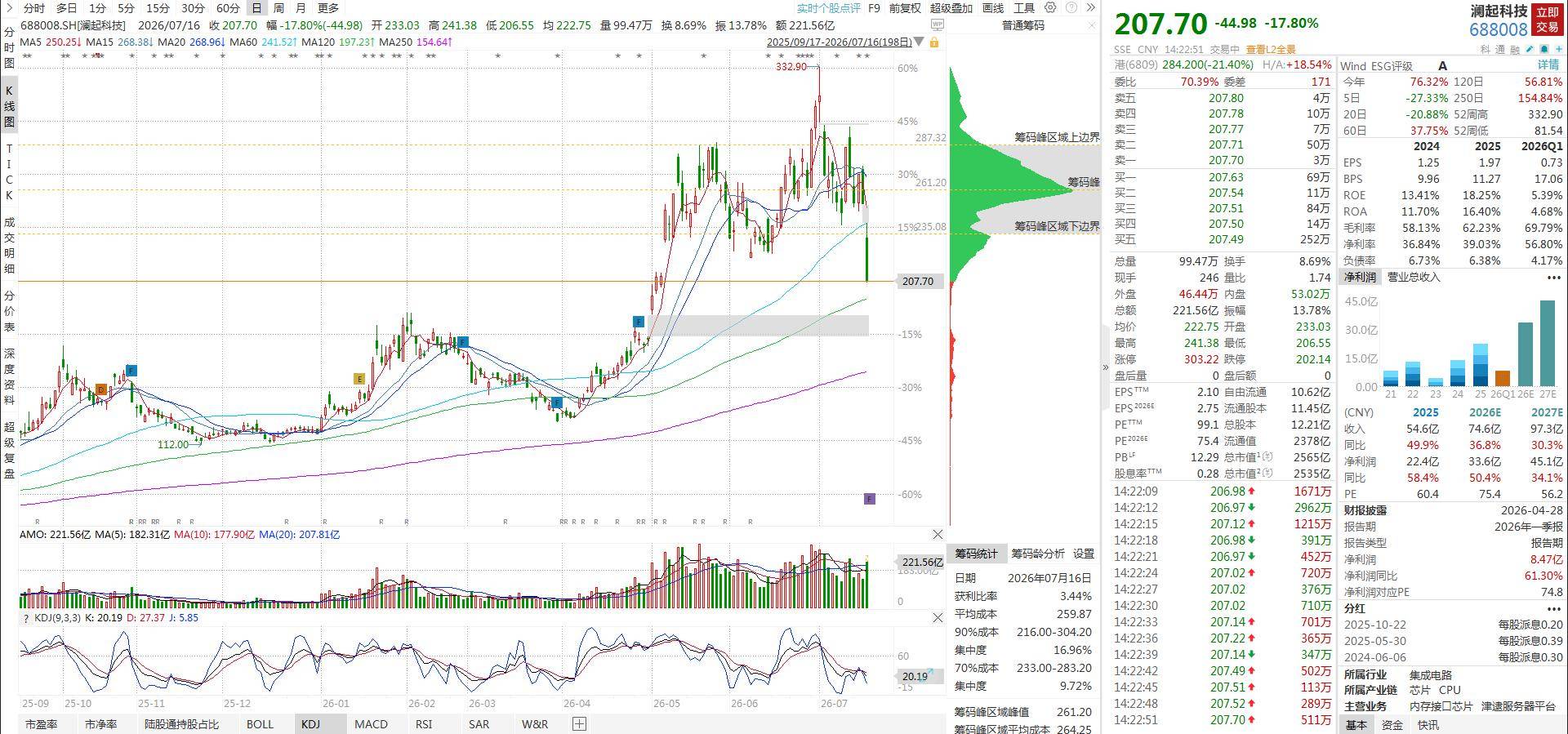Screen dimensions: 1568x734
Task: Set a price alert with bell icon
Action: [x=1543, y=49]
